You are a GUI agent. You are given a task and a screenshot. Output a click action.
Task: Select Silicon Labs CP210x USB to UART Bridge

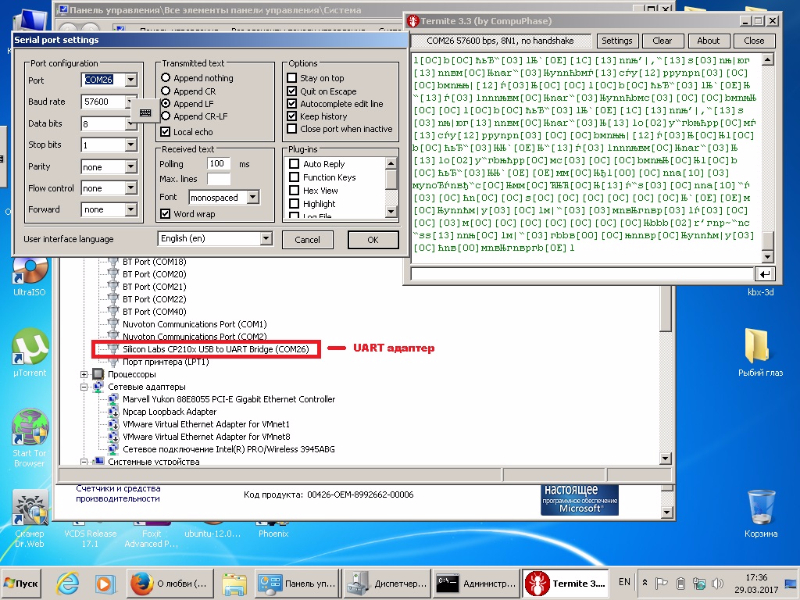pyautogui.click(x=215, y=349)
